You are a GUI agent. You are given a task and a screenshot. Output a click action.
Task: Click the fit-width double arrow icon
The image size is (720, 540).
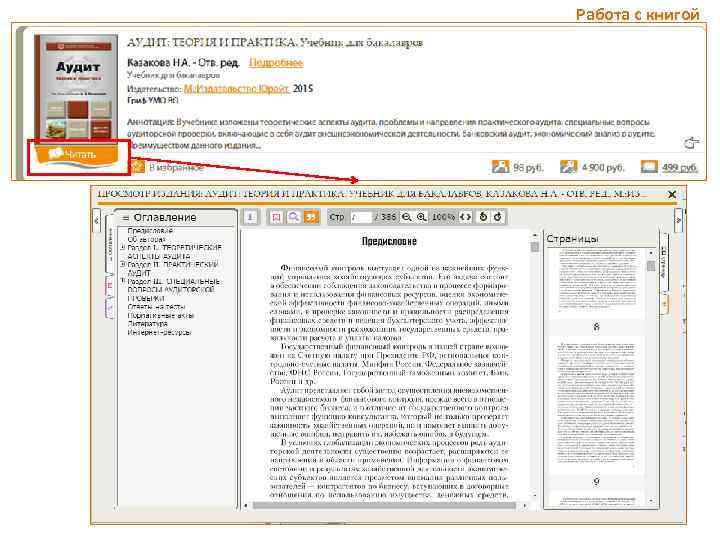pyautogui.click(x=466, y=217)
